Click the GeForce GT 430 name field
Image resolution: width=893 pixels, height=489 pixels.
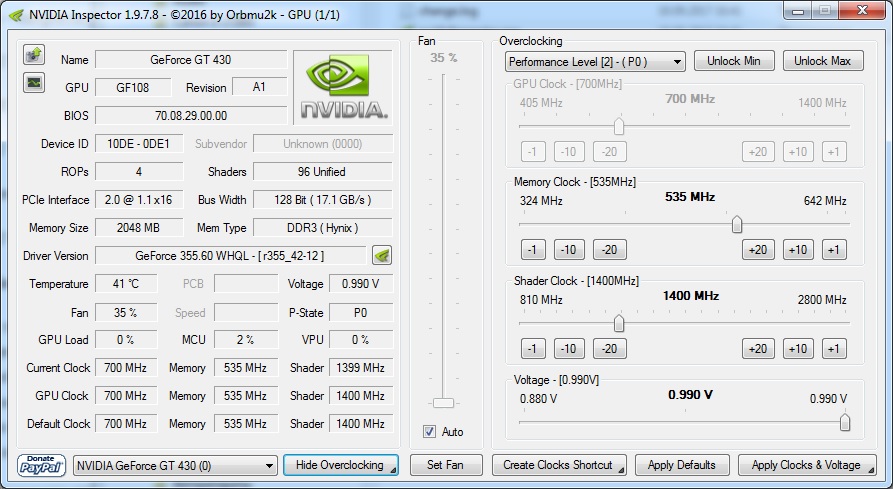[191, 59]
